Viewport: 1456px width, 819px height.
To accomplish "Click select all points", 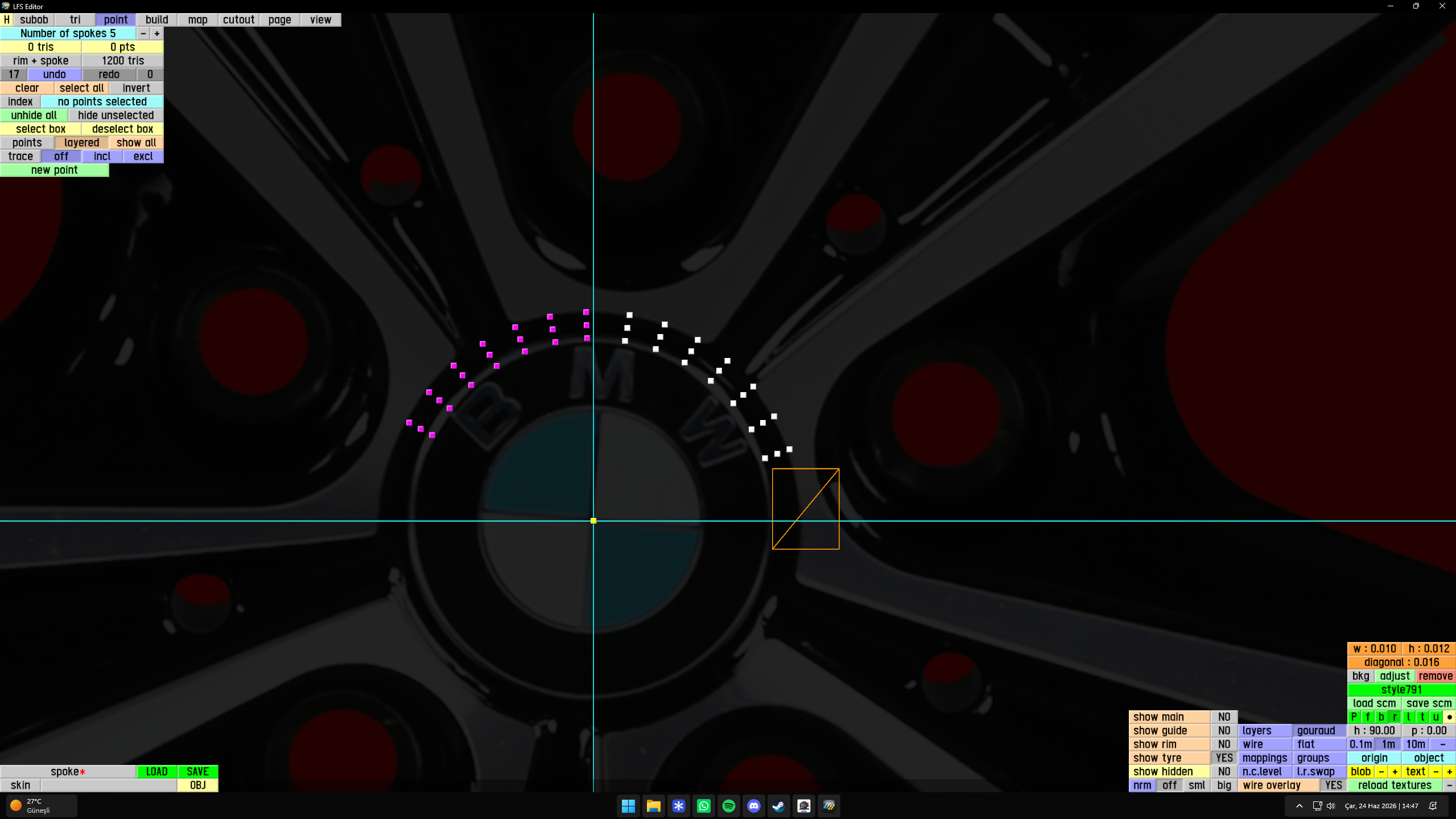I will coord(82,88).
